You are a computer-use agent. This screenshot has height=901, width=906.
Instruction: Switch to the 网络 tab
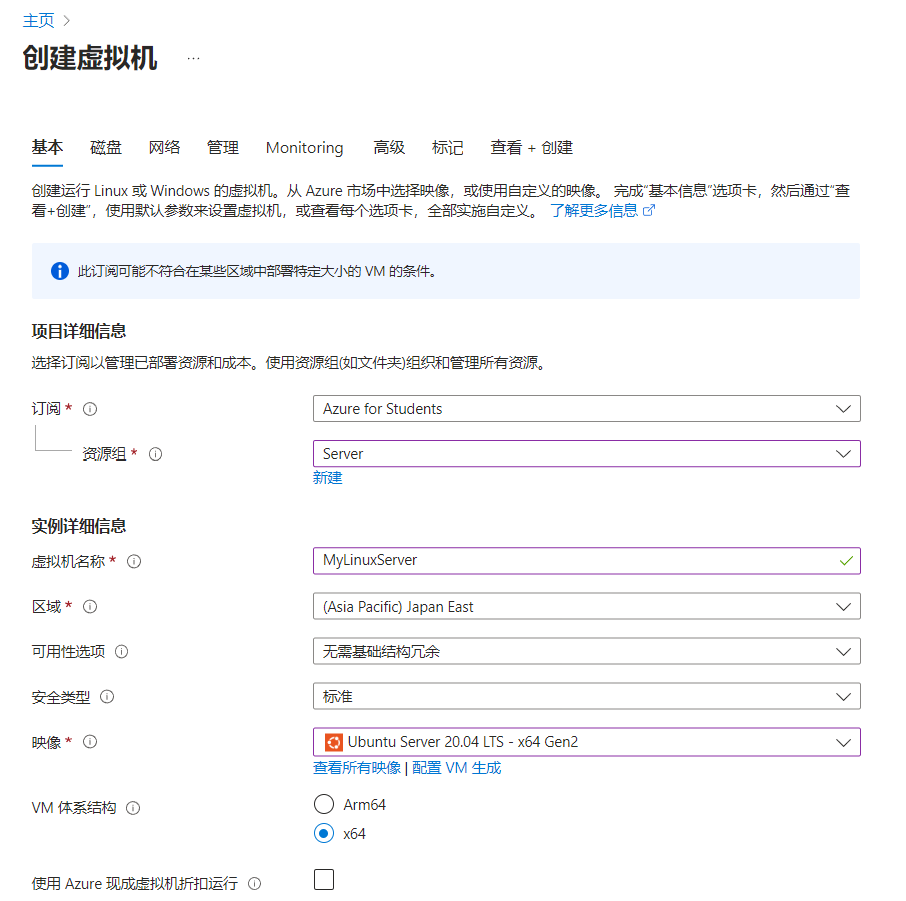tap(164, 148)
